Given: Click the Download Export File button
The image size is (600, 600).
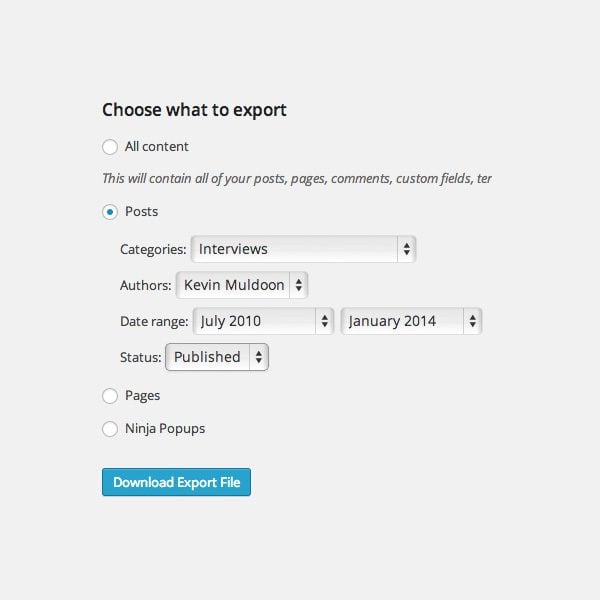Looking at the screenshot, I should (176, 482).
